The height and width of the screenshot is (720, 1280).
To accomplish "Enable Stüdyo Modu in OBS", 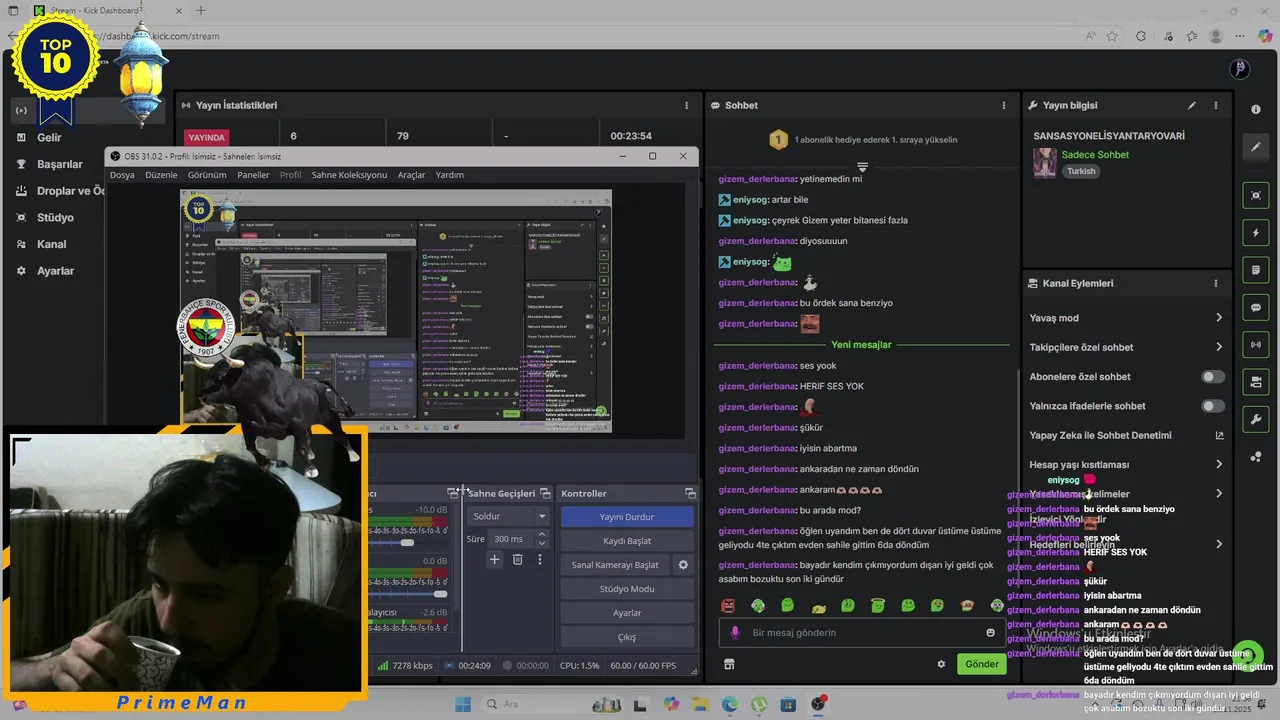I will tap(627, 589).
